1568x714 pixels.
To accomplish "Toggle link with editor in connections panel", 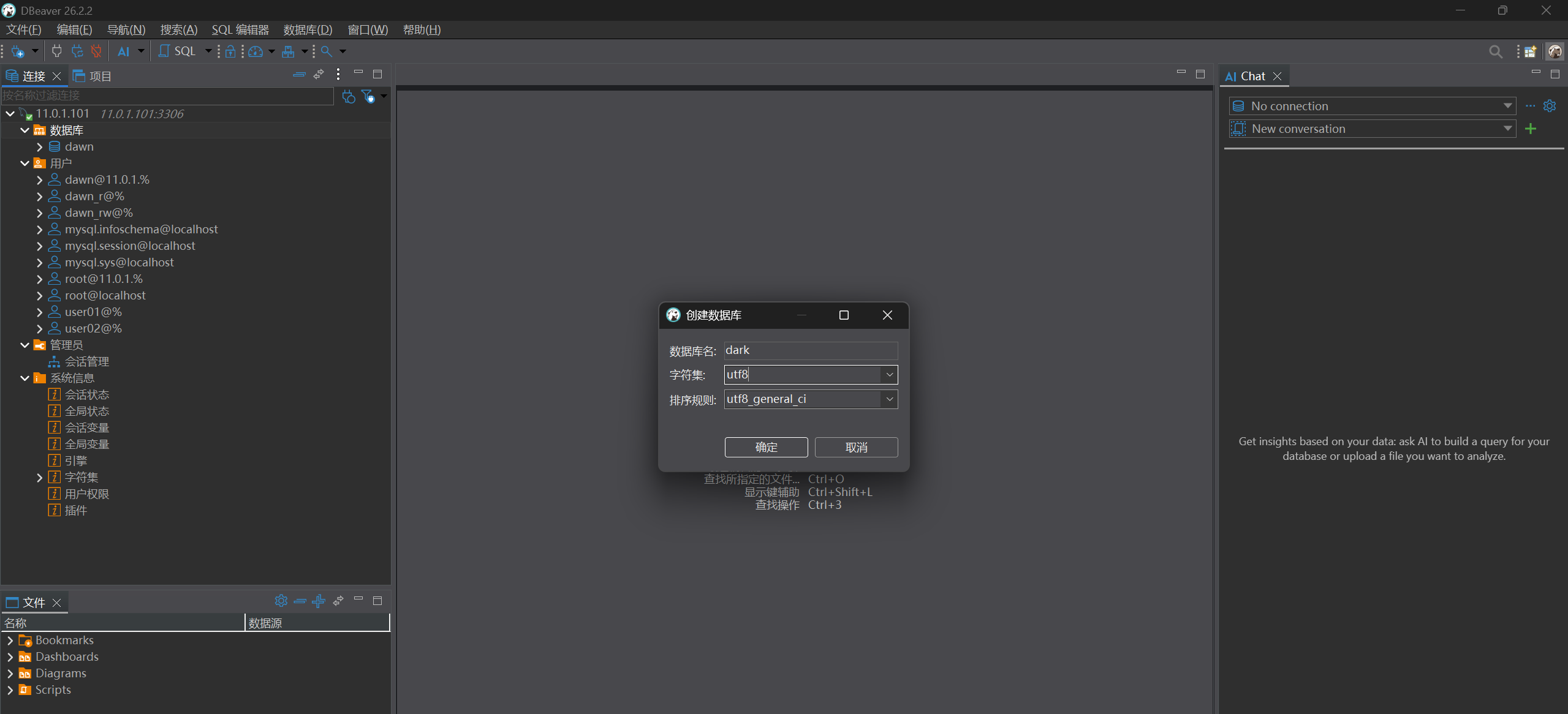I will pyautogui.click(x=319, y=74).
